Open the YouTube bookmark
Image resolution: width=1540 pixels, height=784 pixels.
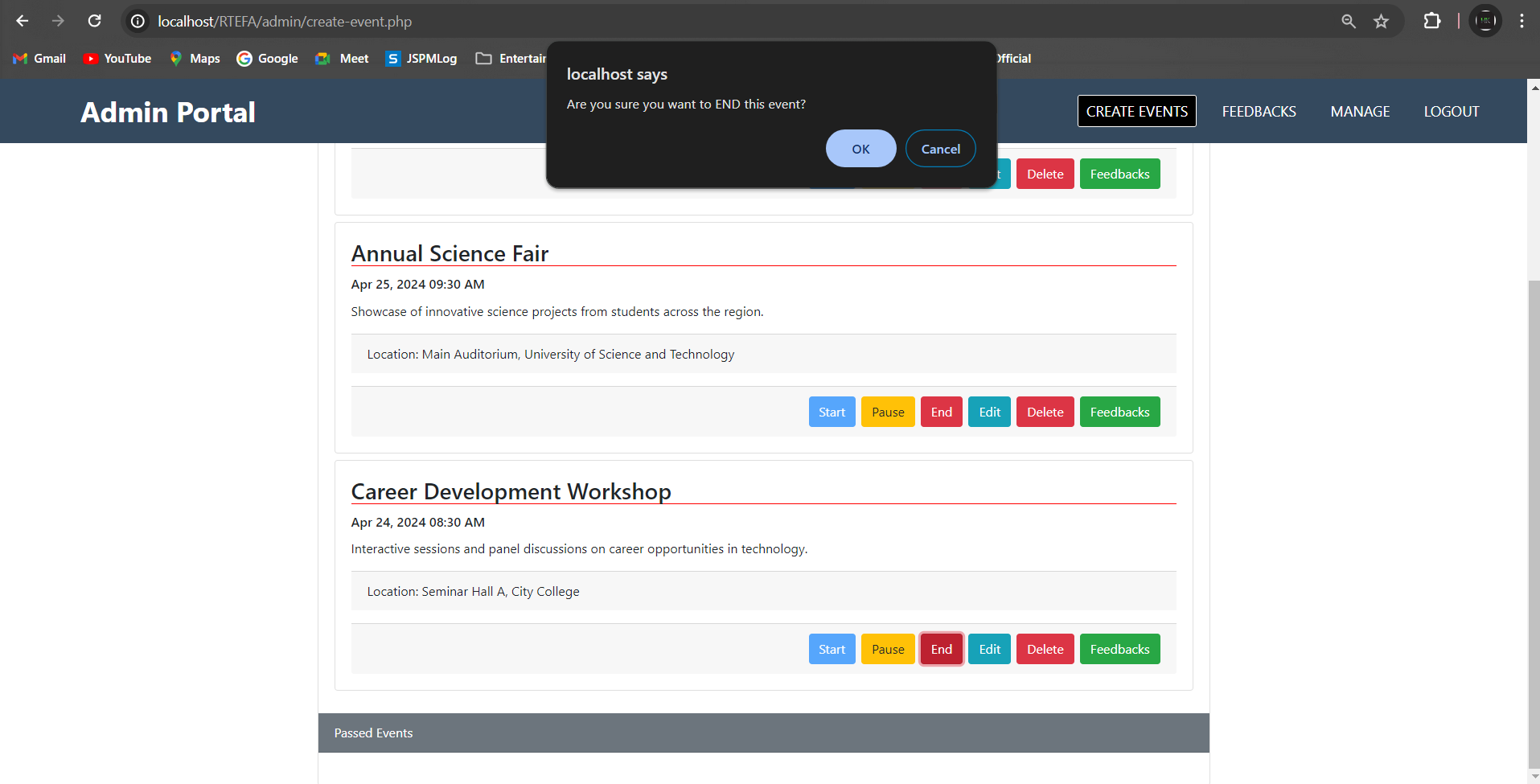[117, 59]
